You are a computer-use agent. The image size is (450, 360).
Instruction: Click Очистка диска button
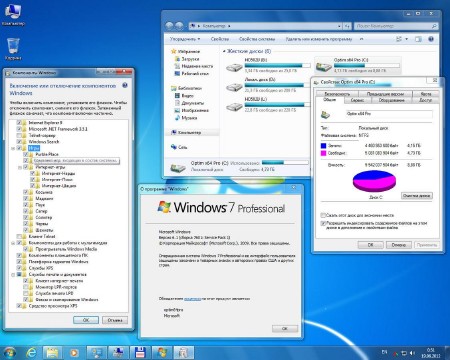point(417,196)
